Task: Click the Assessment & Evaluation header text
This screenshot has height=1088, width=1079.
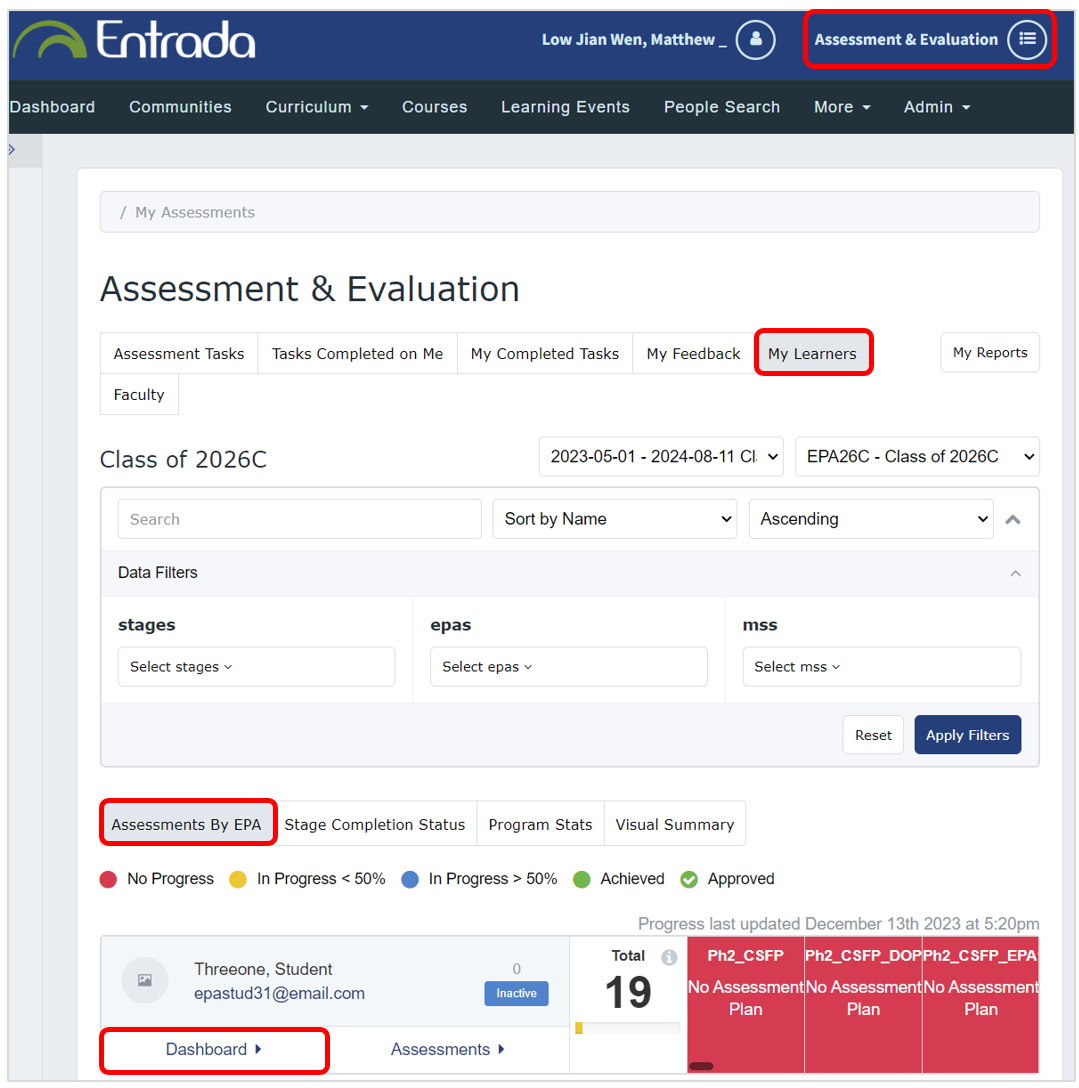Action: (x=906, y=40)
